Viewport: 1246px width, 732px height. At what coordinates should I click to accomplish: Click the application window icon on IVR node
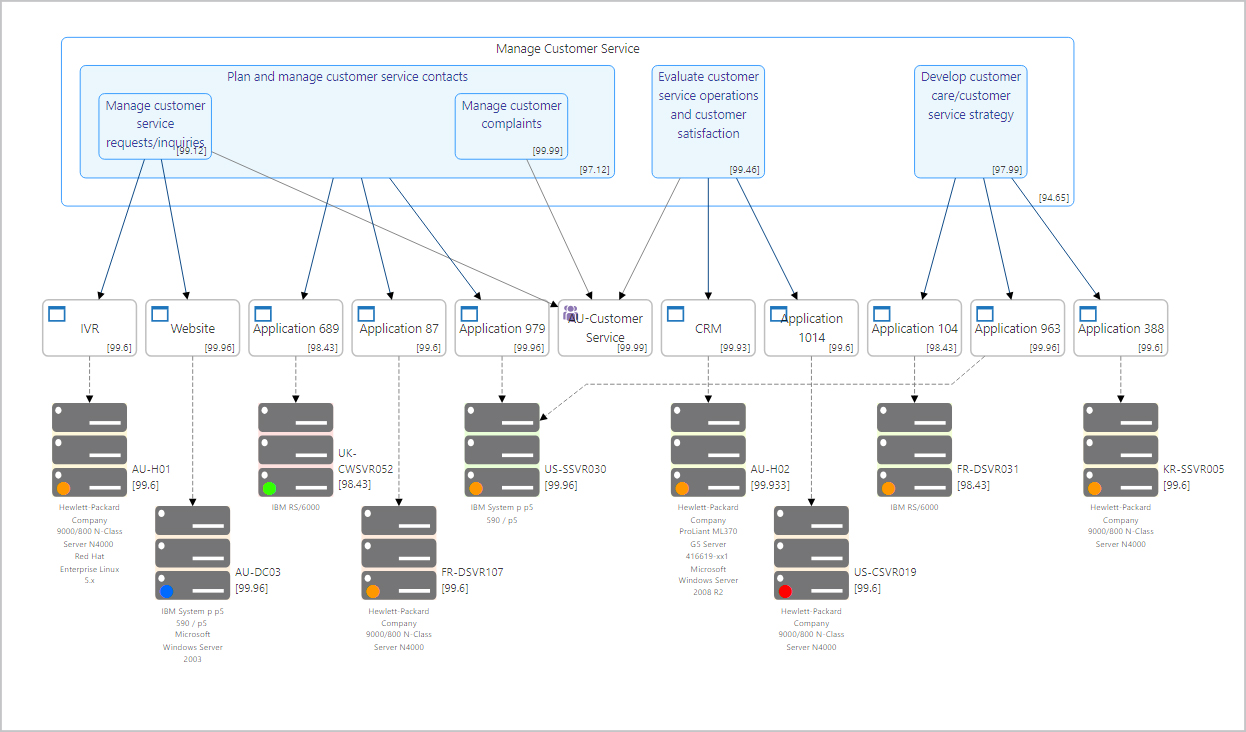pos(57,314)
